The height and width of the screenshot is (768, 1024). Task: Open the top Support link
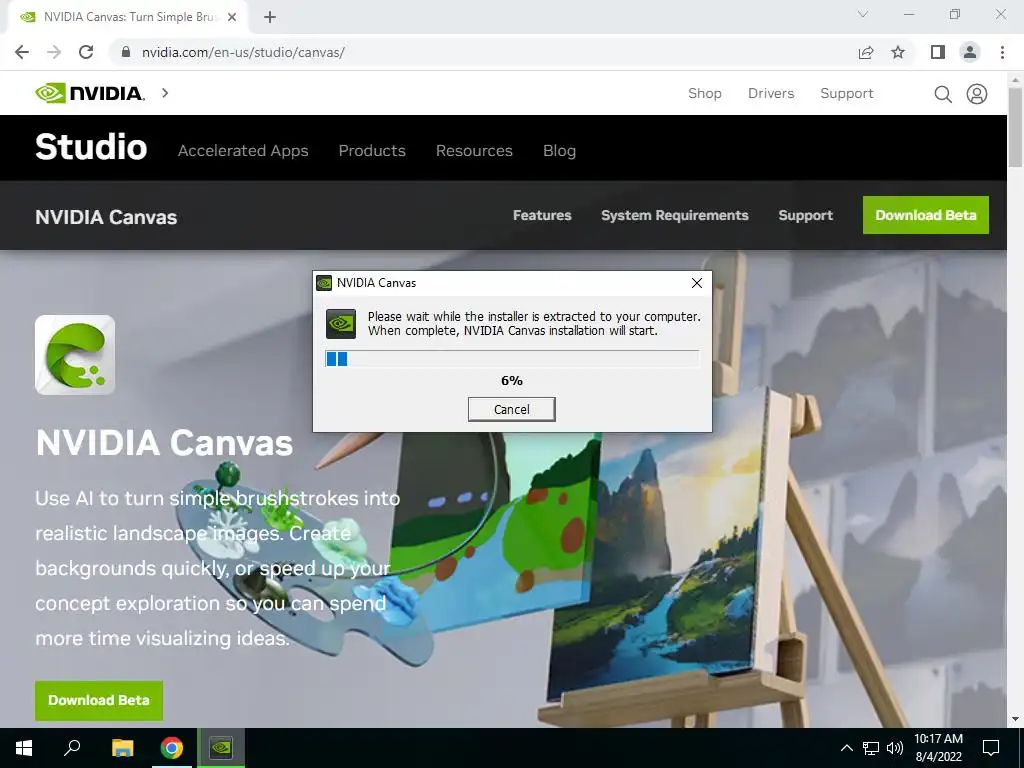pyautogui.click(x=846, y=93)
